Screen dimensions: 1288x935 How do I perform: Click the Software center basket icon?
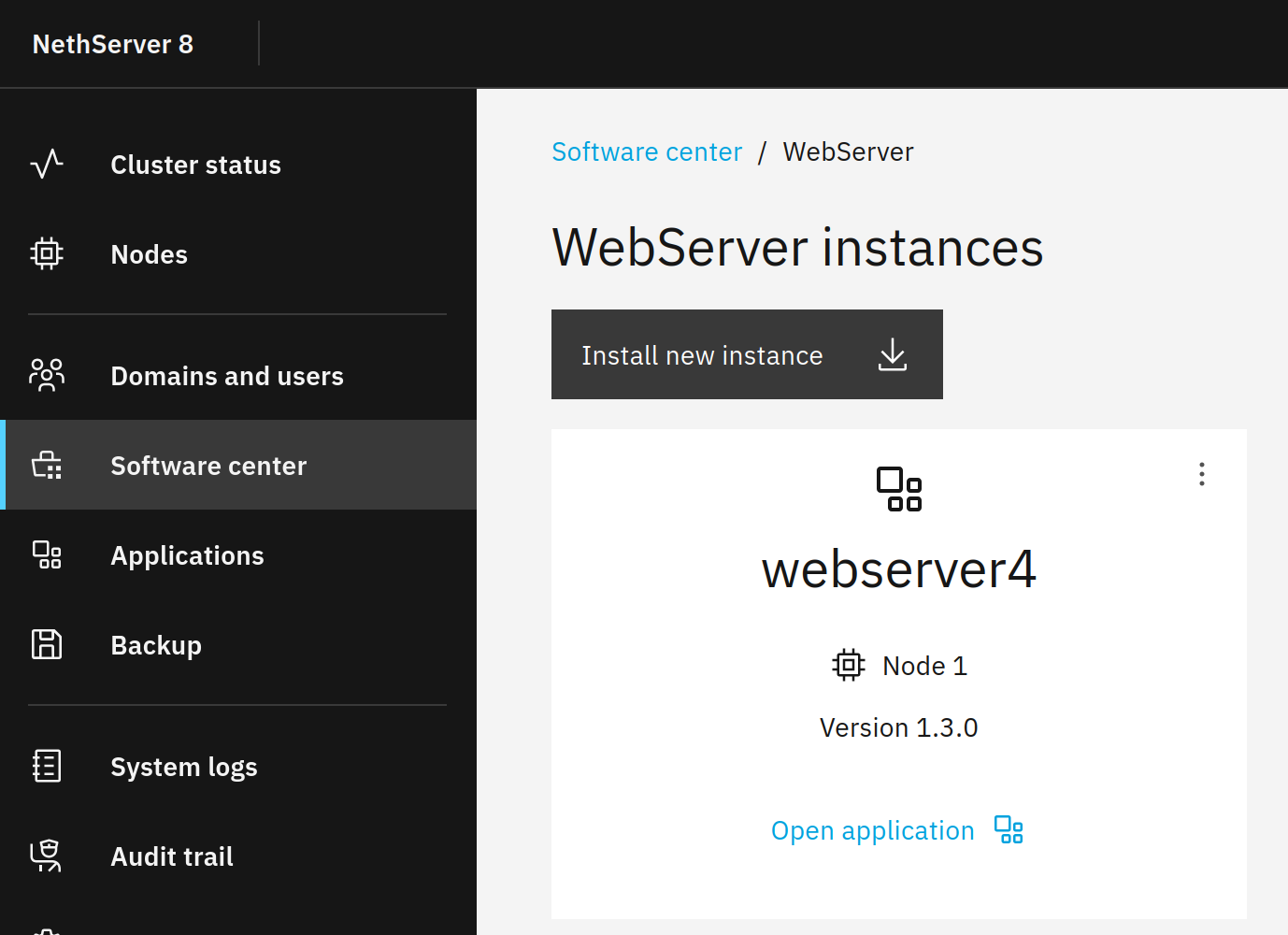[47, 465]
